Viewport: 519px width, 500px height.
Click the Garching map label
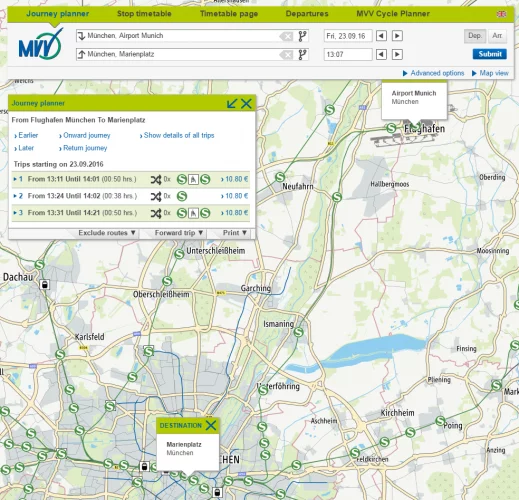pos(256,288)
